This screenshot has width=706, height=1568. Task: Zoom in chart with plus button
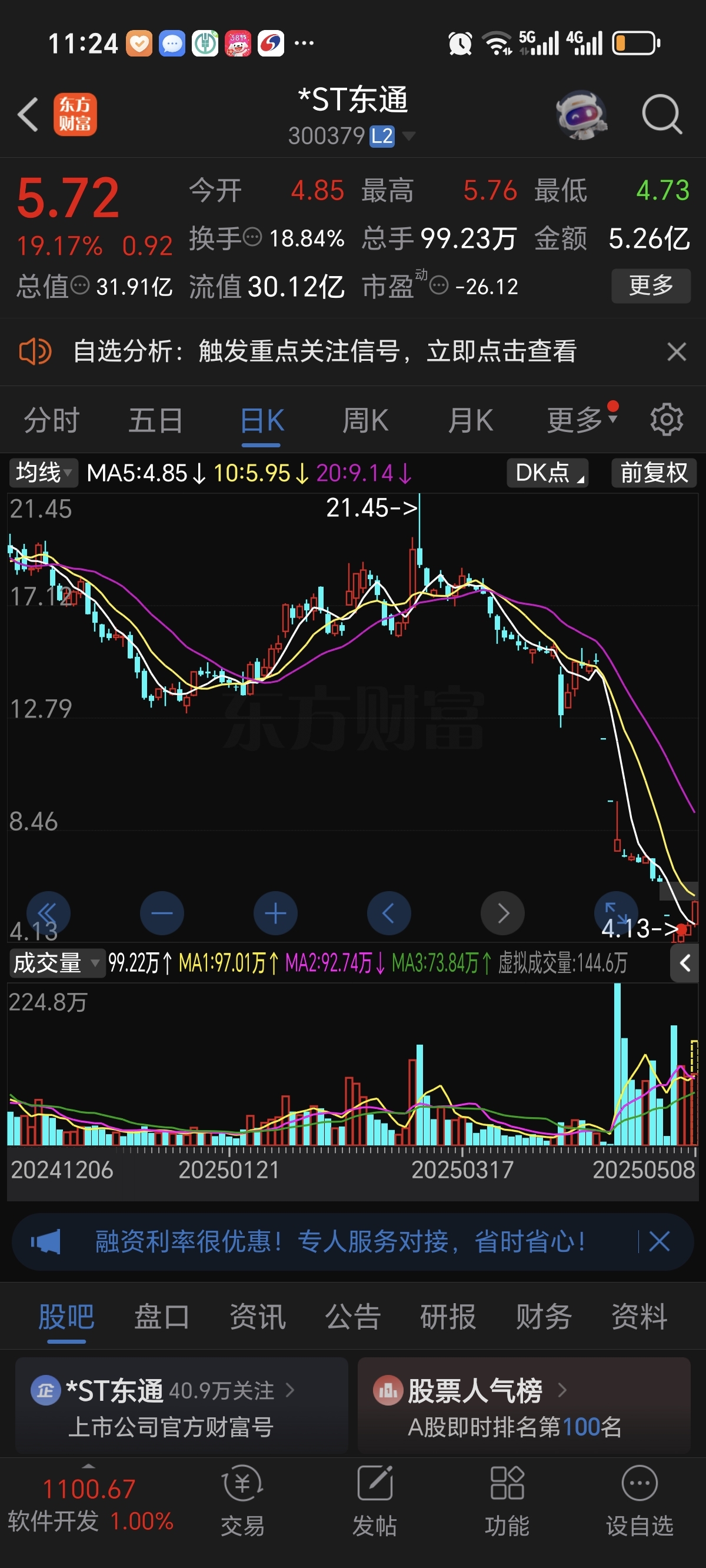tap(276, 913)
